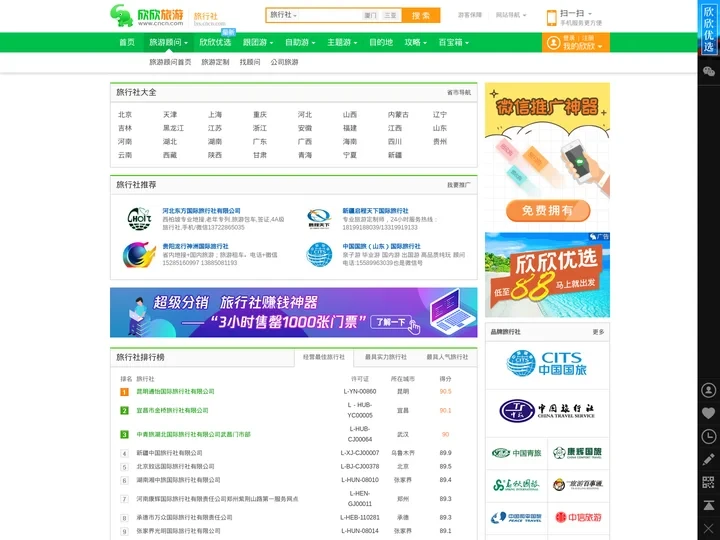This screenshot has height=540, width=720.
Task: Open 春秋国旅 brand logo
Action: [x=516, y=484]
